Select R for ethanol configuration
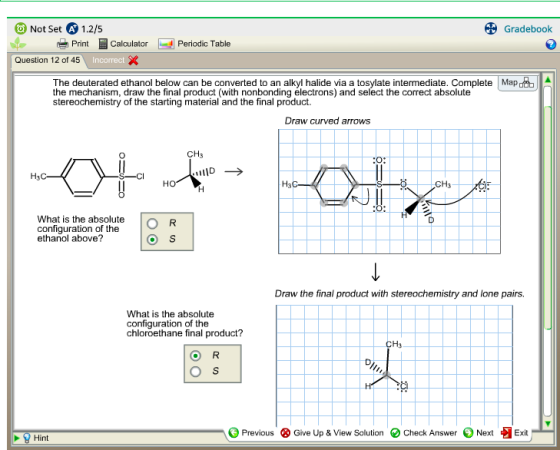Viewport: 560px width, 450px height. click(152, 224)
